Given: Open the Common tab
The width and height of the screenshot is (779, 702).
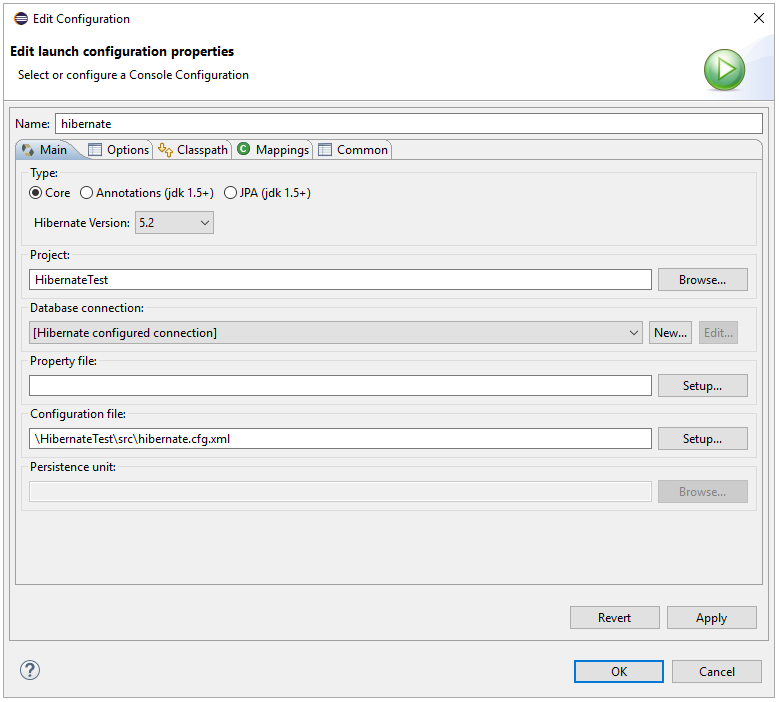Looking at the screenshot, I should point(353,150).
